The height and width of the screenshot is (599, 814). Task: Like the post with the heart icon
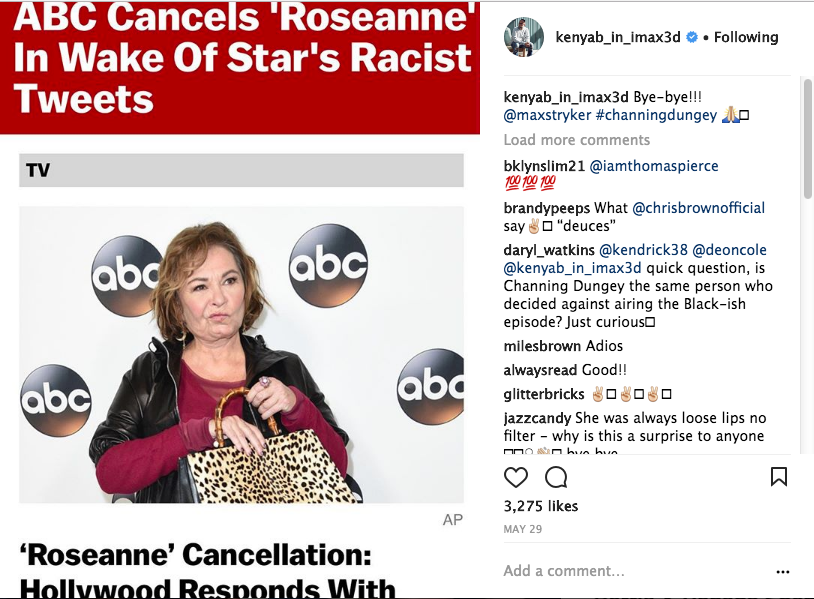tap(516, 477)
